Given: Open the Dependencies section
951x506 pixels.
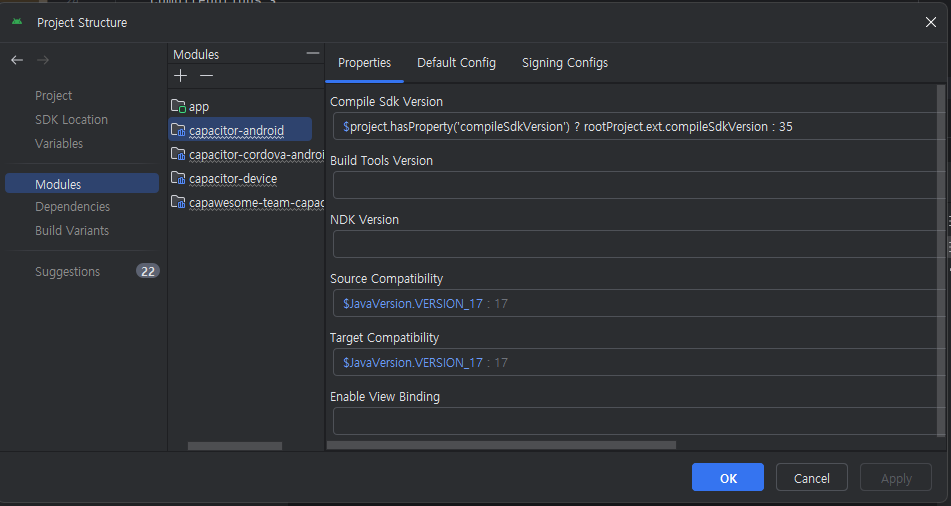Looking at the screenshot, I should [72, 207].
